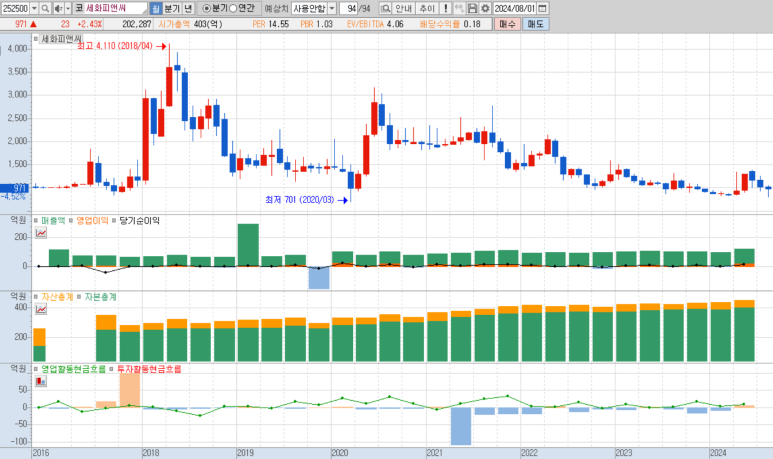Open the chart lookup magnifier icon
The height and width of the screenshot is (459, 773).
point(386,8)
